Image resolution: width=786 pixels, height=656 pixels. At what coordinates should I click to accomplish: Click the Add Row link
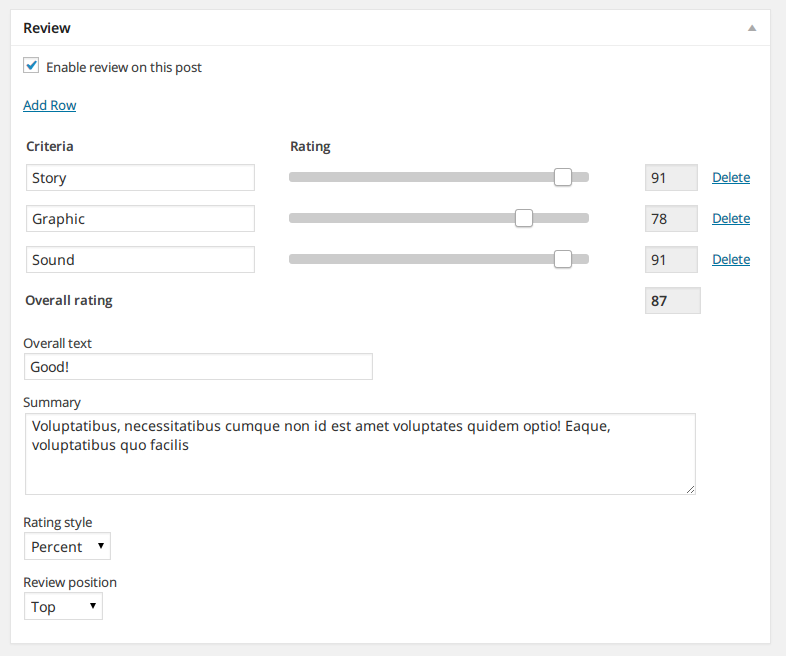(x=49, y=105)
